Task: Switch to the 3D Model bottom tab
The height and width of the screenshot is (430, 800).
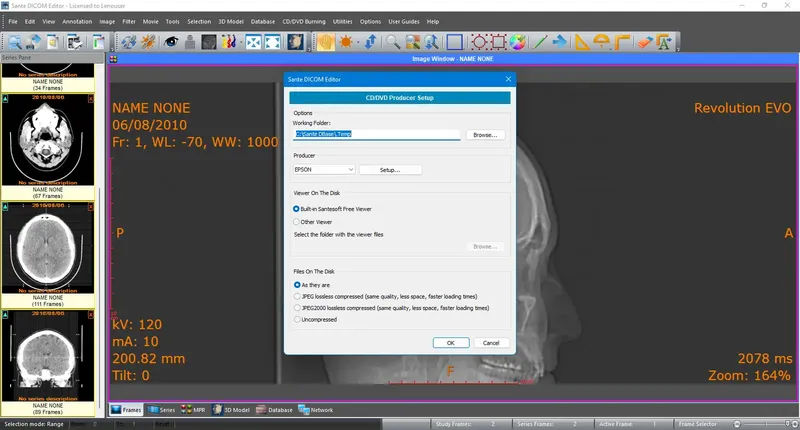Action: point(231,410)
